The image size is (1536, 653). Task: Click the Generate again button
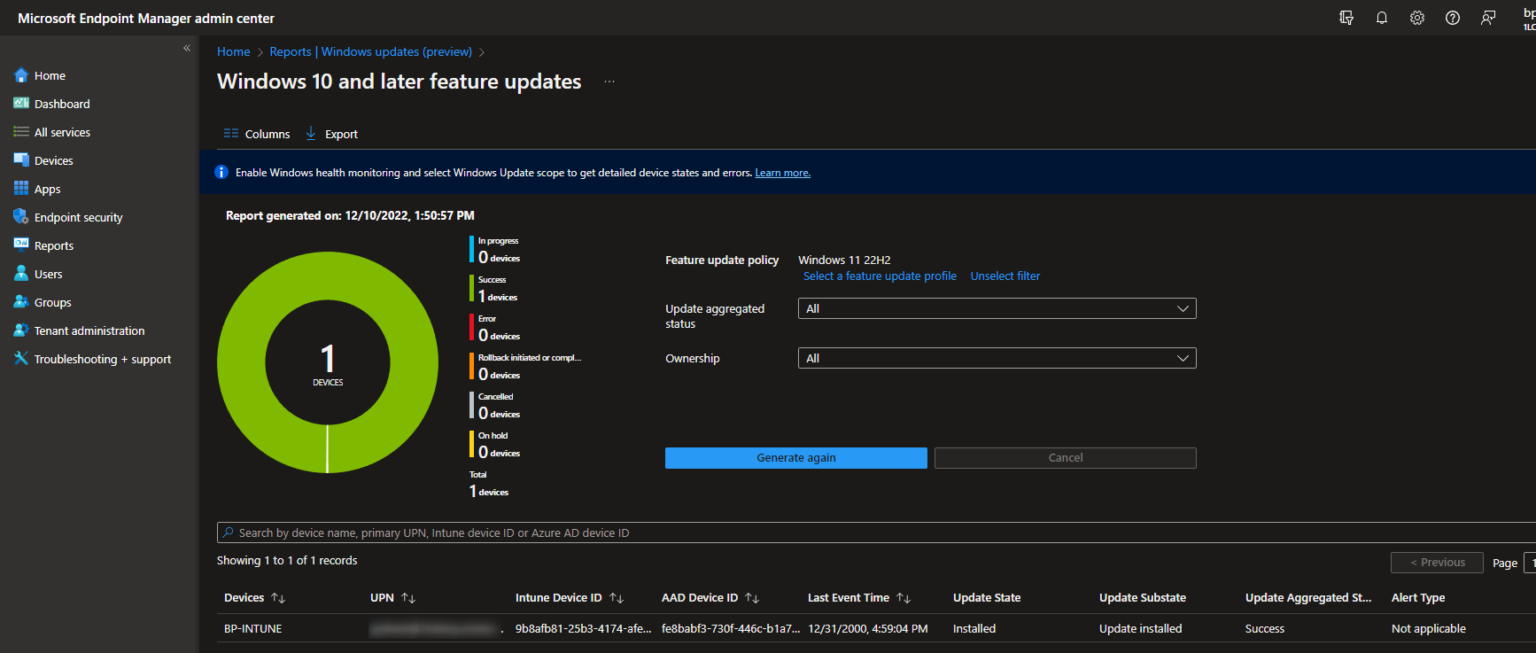[x=795, y=457]
